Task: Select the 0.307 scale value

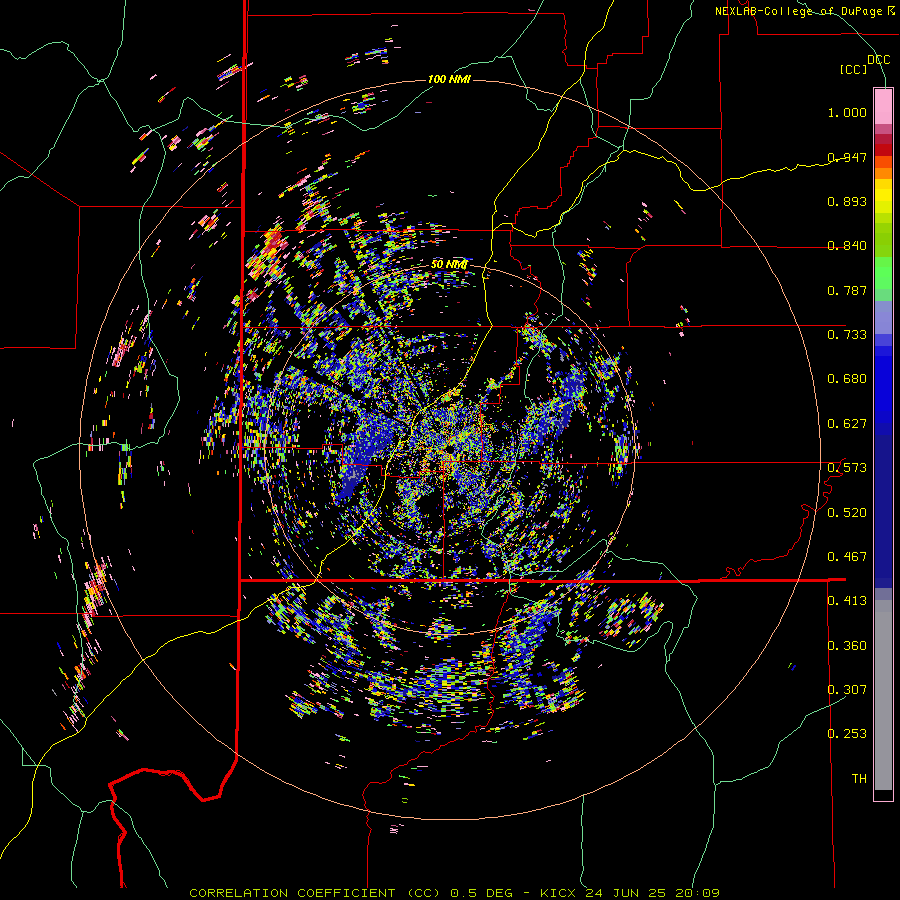Action: [x=847, y=690]
